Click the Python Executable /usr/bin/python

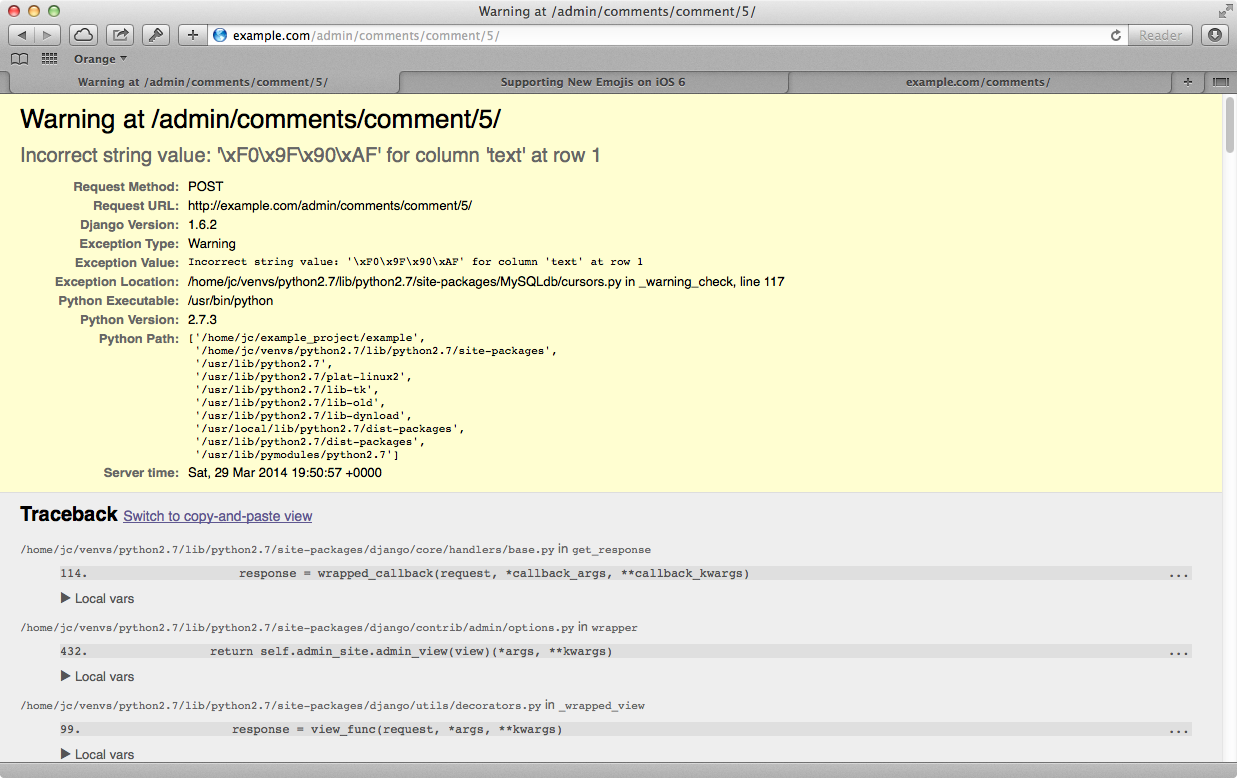click(231, 301)
